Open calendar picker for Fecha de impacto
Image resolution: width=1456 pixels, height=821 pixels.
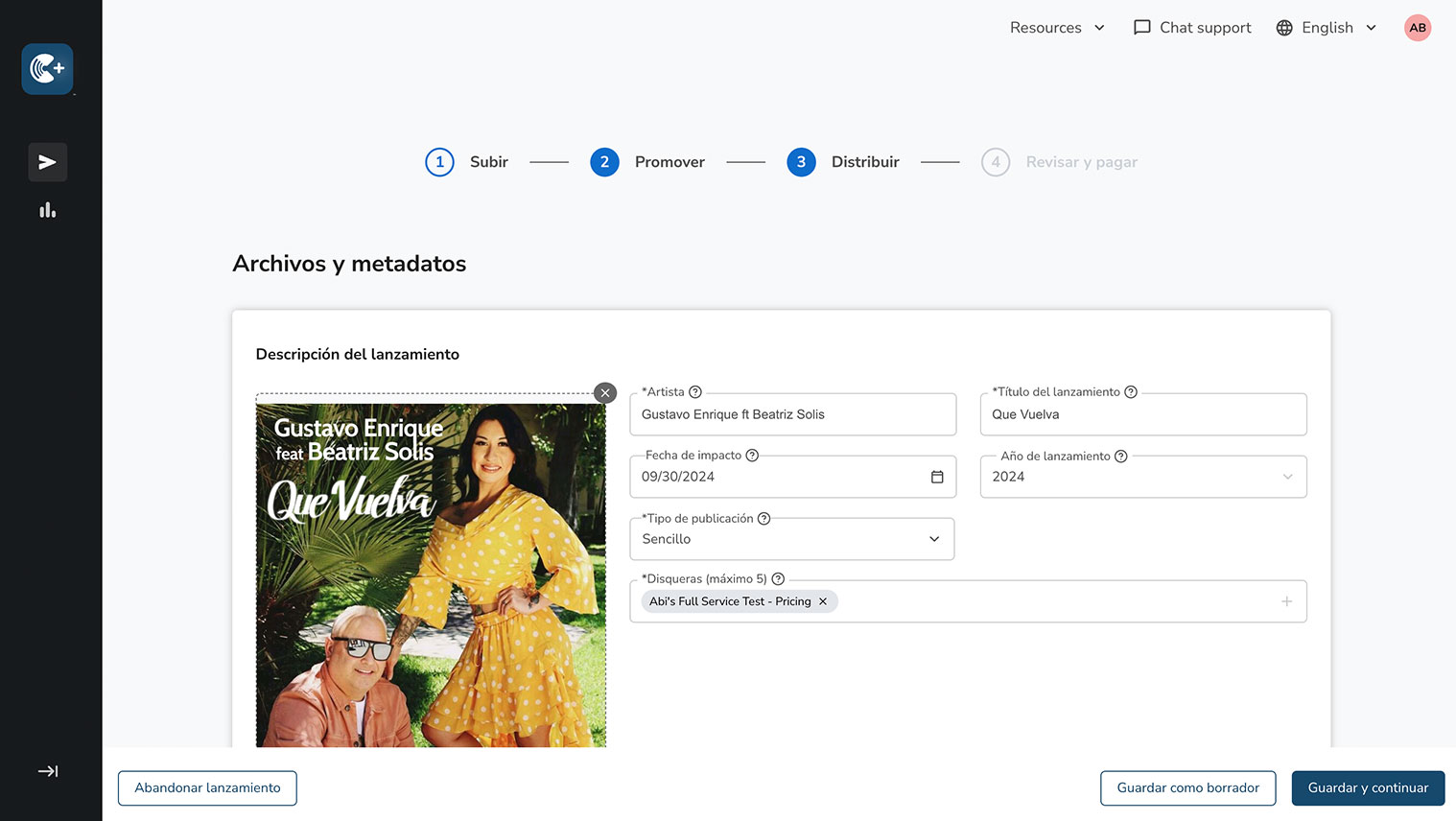pos(937,477)
